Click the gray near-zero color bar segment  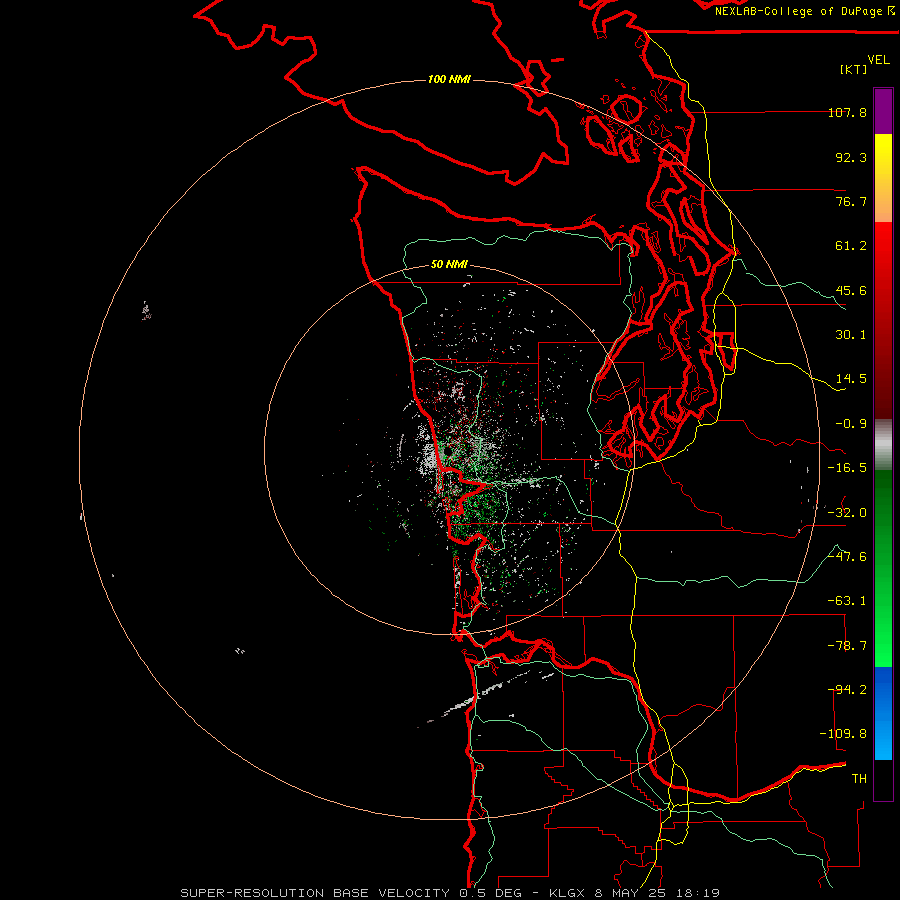(883, 445)
